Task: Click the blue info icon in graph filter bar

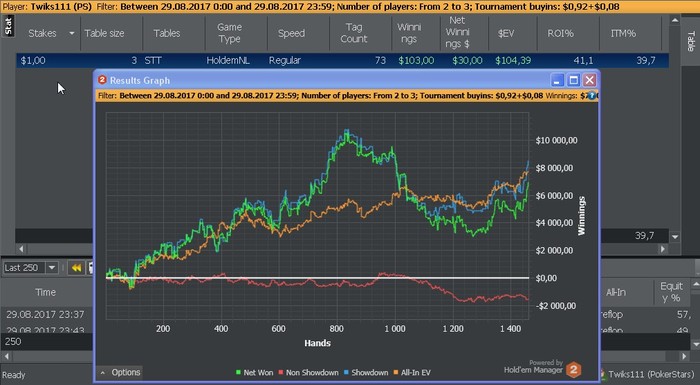Action: 592,96
